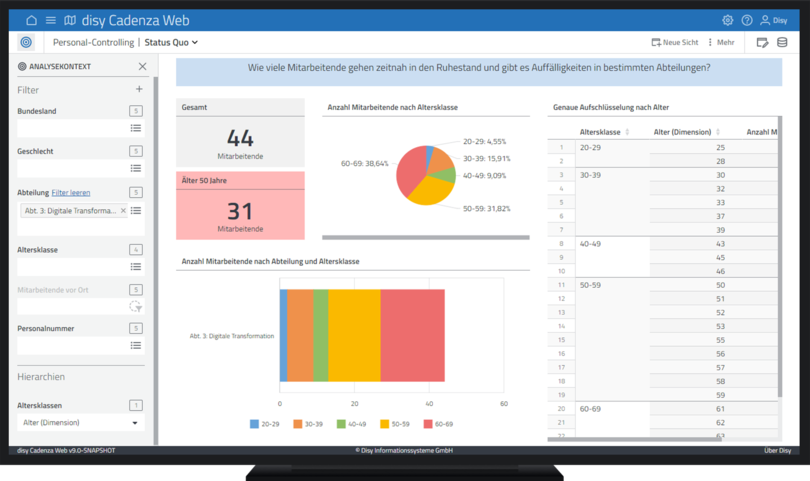Screen dimensions: 810x481
Task: Sort table by Alter (Dimension) column
Action: (718, 132)
